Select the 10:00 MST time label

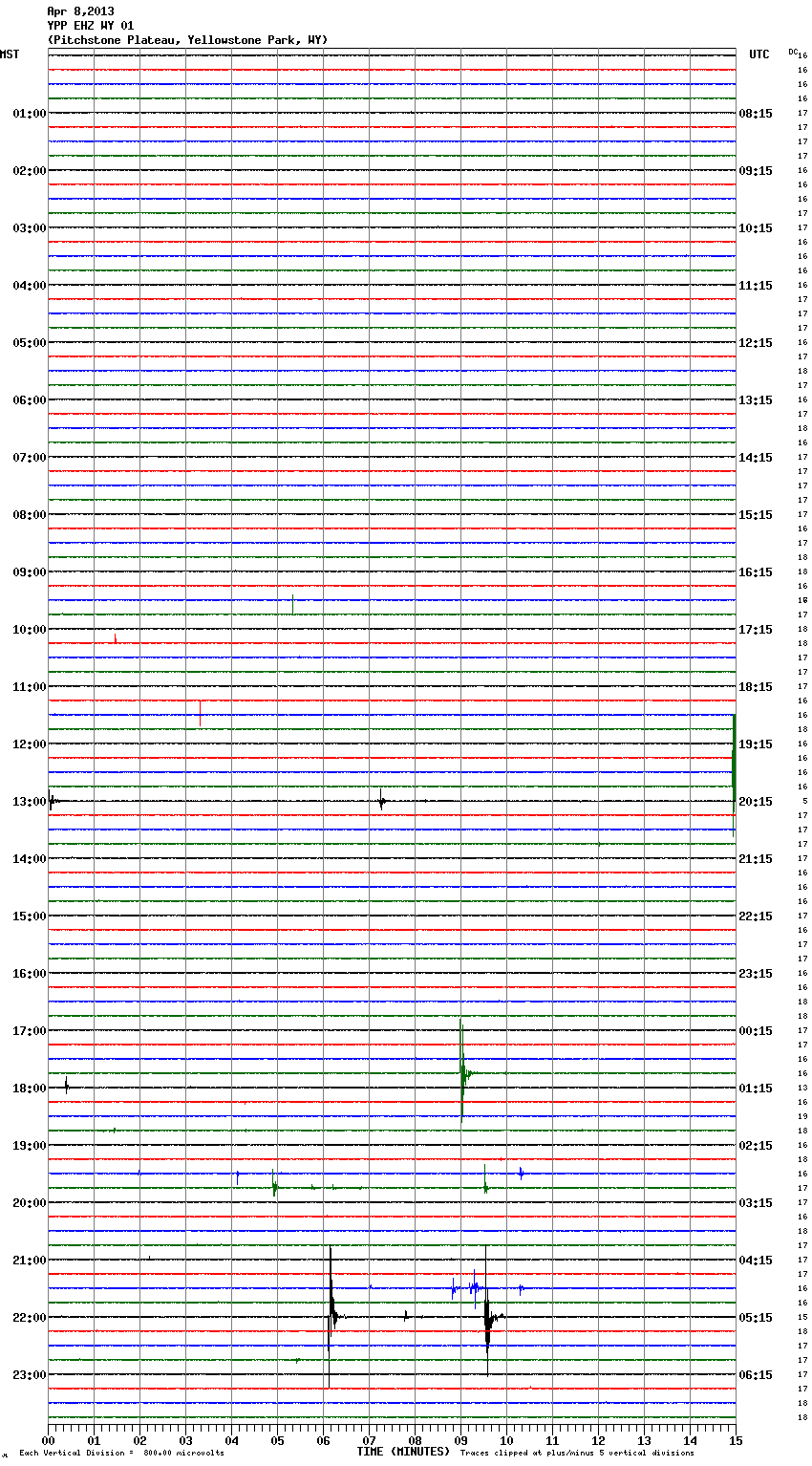click(x=29, y=630)
